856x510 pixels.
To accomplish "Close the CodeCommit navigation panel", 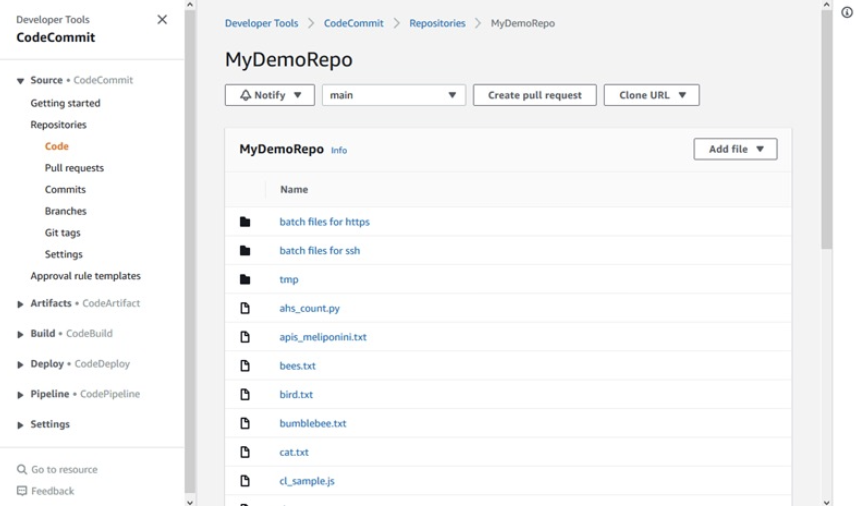I will [x=162, y=20].
